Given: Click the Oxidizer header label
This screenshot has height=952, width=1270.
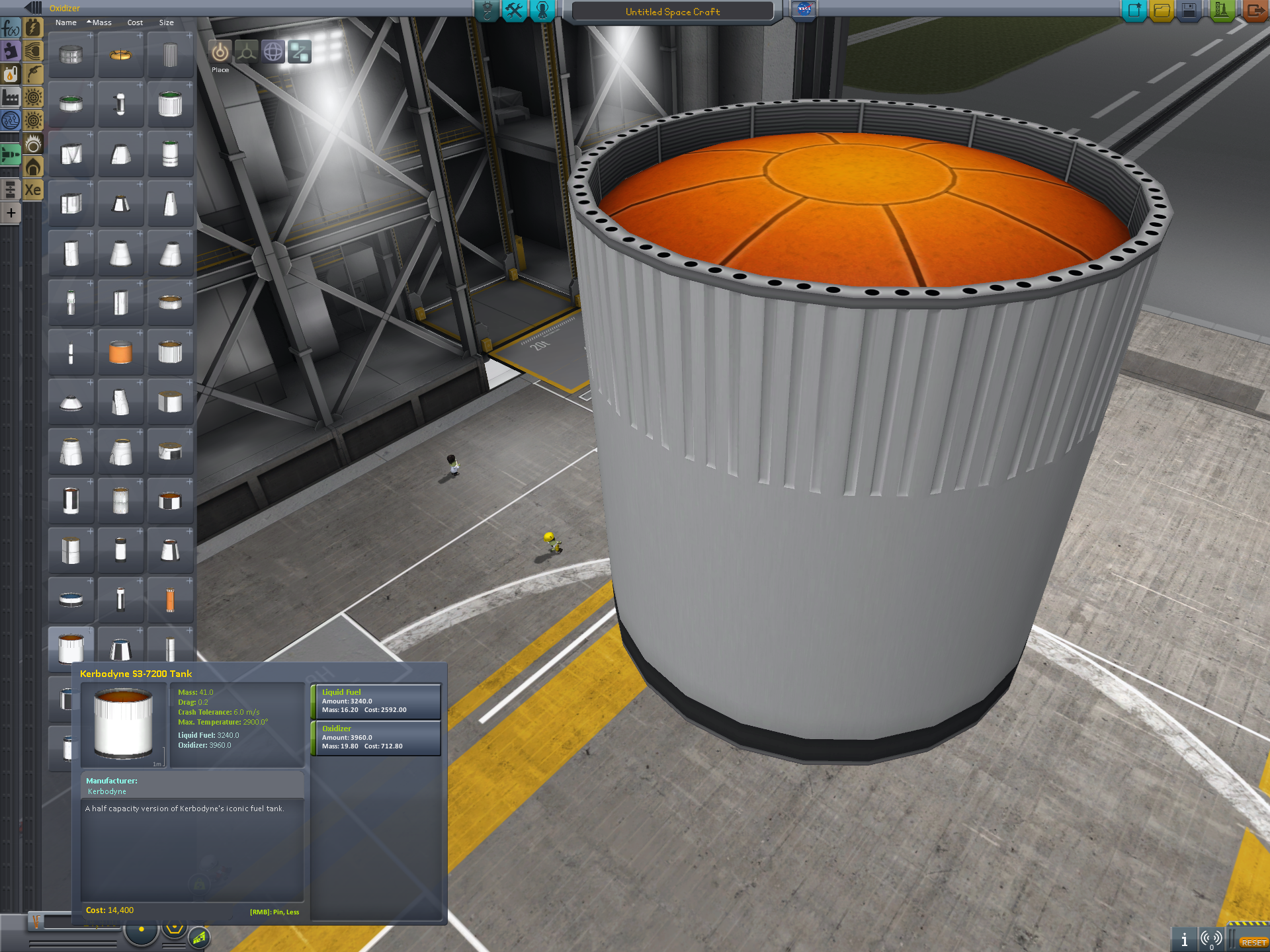Looking at the screenshot, I should tap(65, 8).
